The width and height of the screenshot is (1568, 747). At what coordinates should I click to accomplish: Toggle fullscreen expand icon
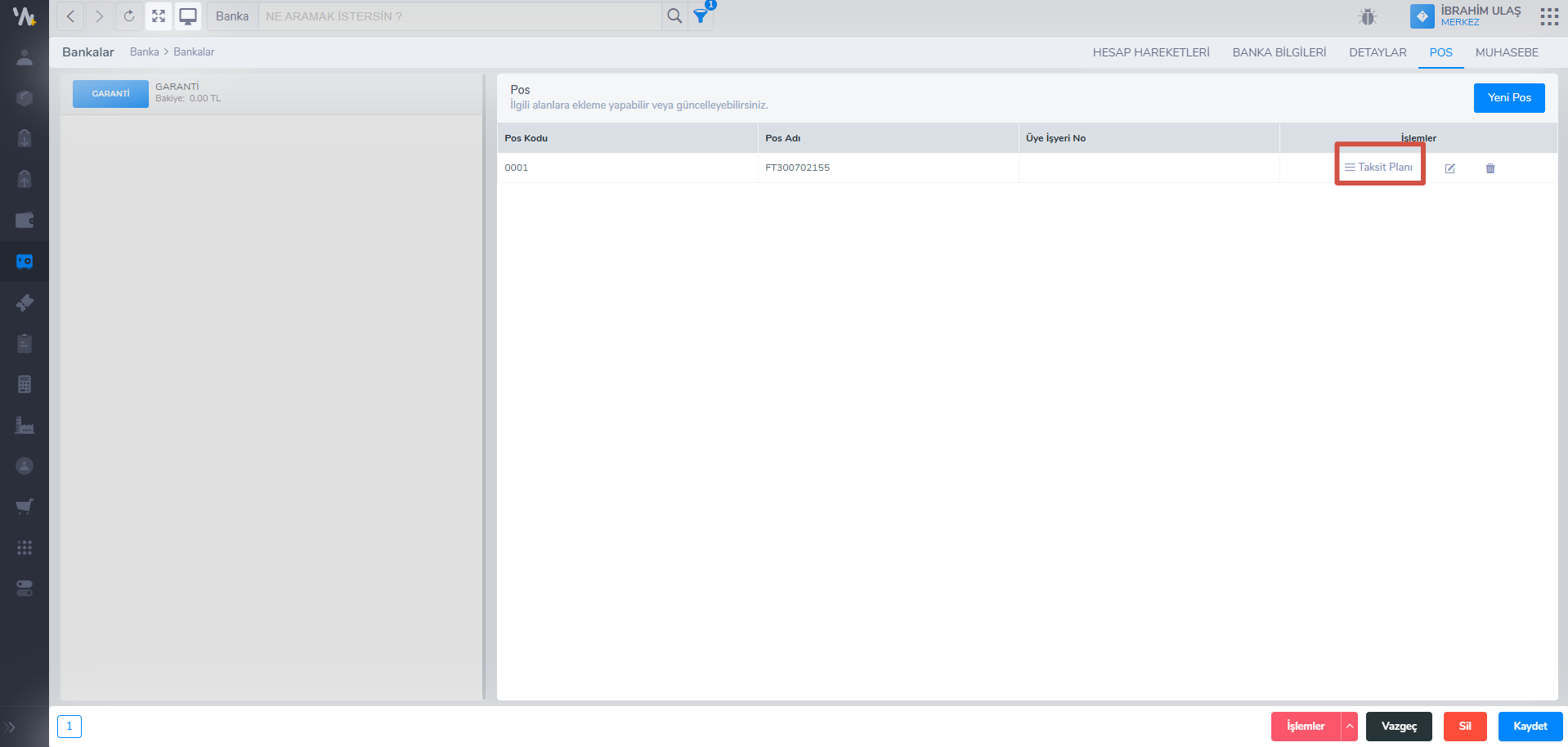click(x=159, y=16)
